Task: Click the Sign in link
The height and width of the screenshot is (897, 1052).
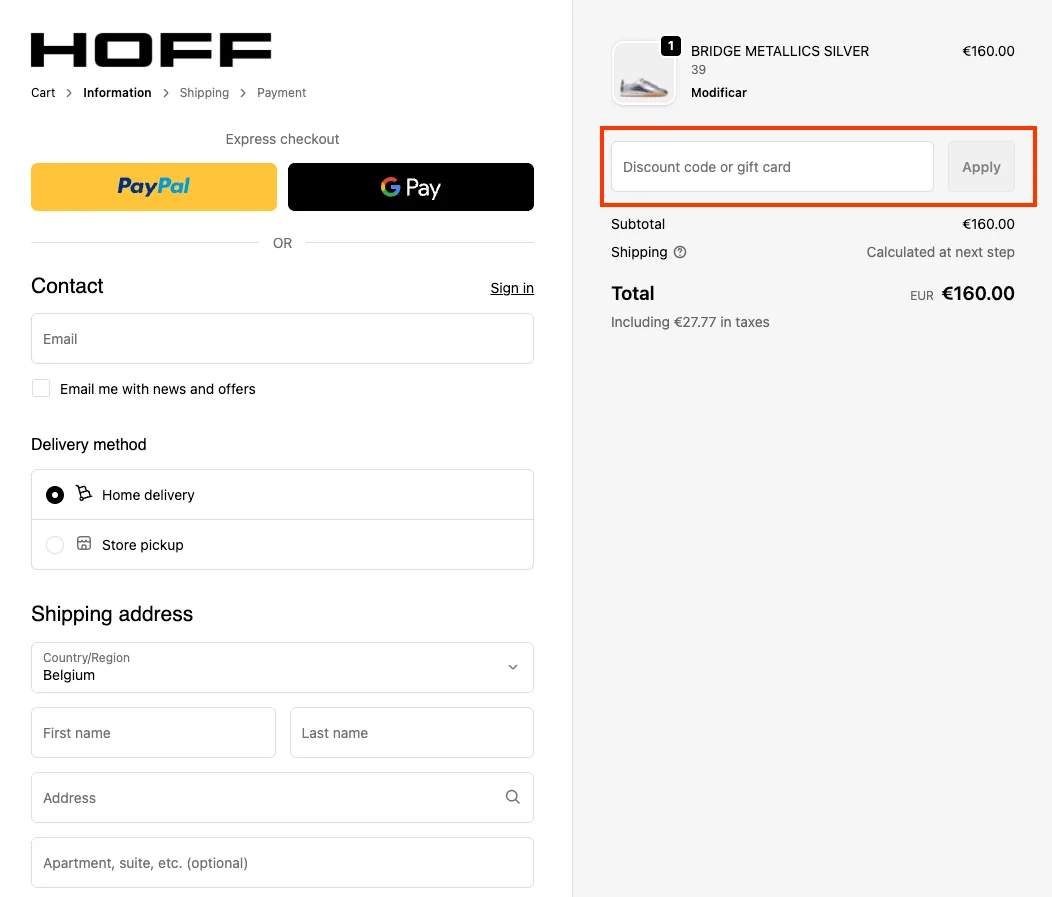Action: pos(511,288)
